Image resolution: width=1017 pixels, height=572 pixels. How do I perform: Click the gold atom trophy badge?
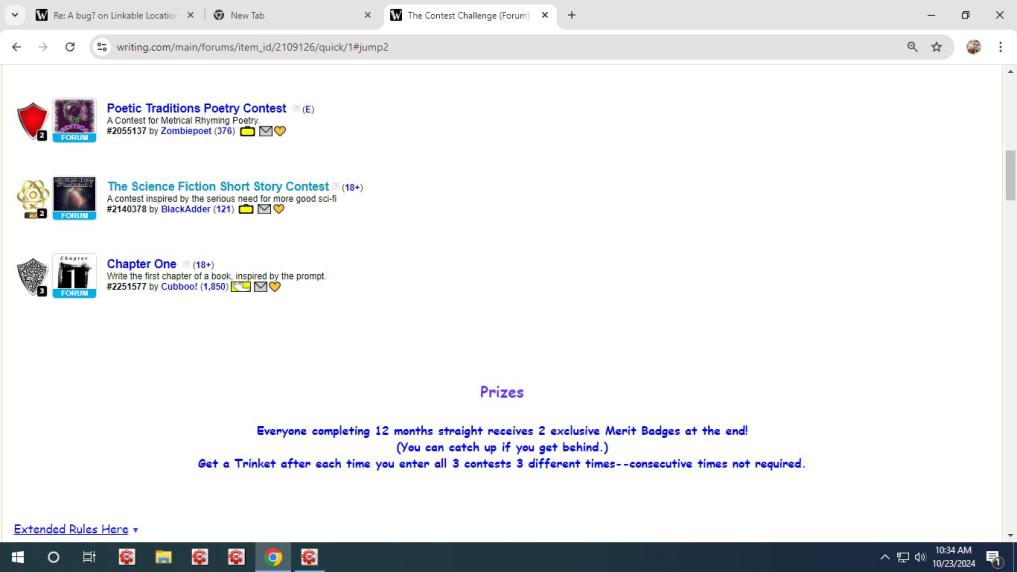coord(32,199)
